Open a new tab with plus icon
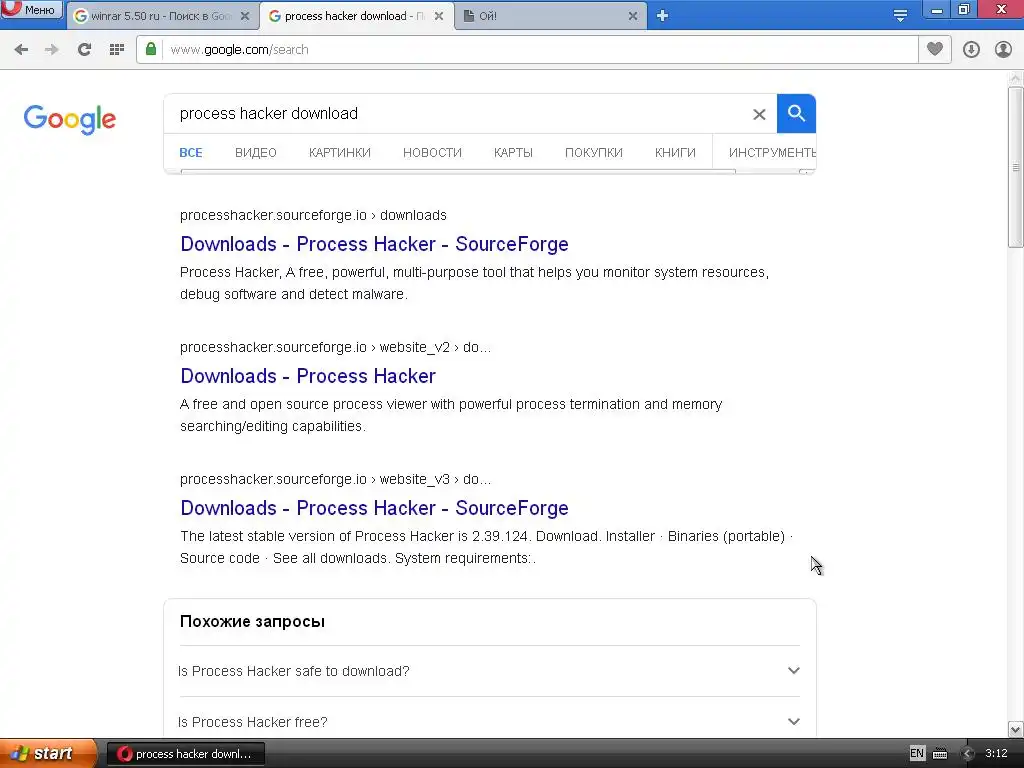The height and width of the screenshot is (768, 1024). [x=662, y=16]
